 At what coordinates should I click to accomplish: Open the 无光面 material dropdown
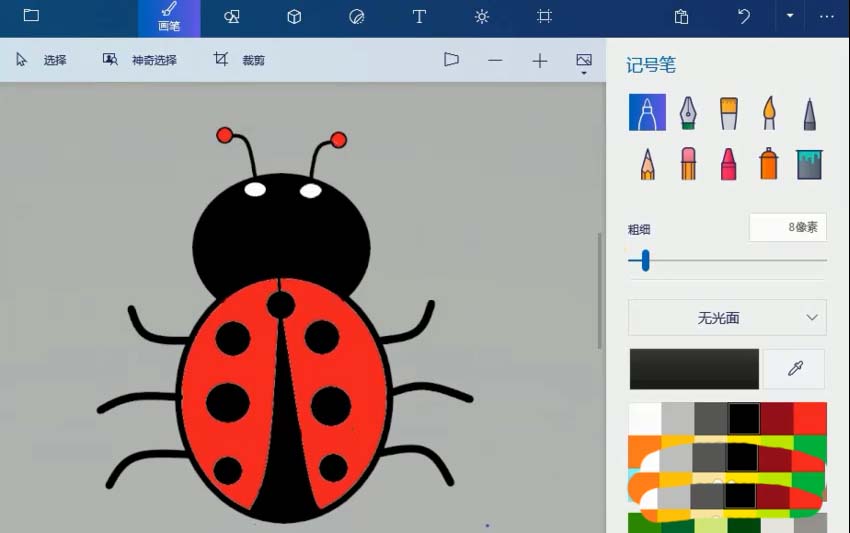[727, 318]
